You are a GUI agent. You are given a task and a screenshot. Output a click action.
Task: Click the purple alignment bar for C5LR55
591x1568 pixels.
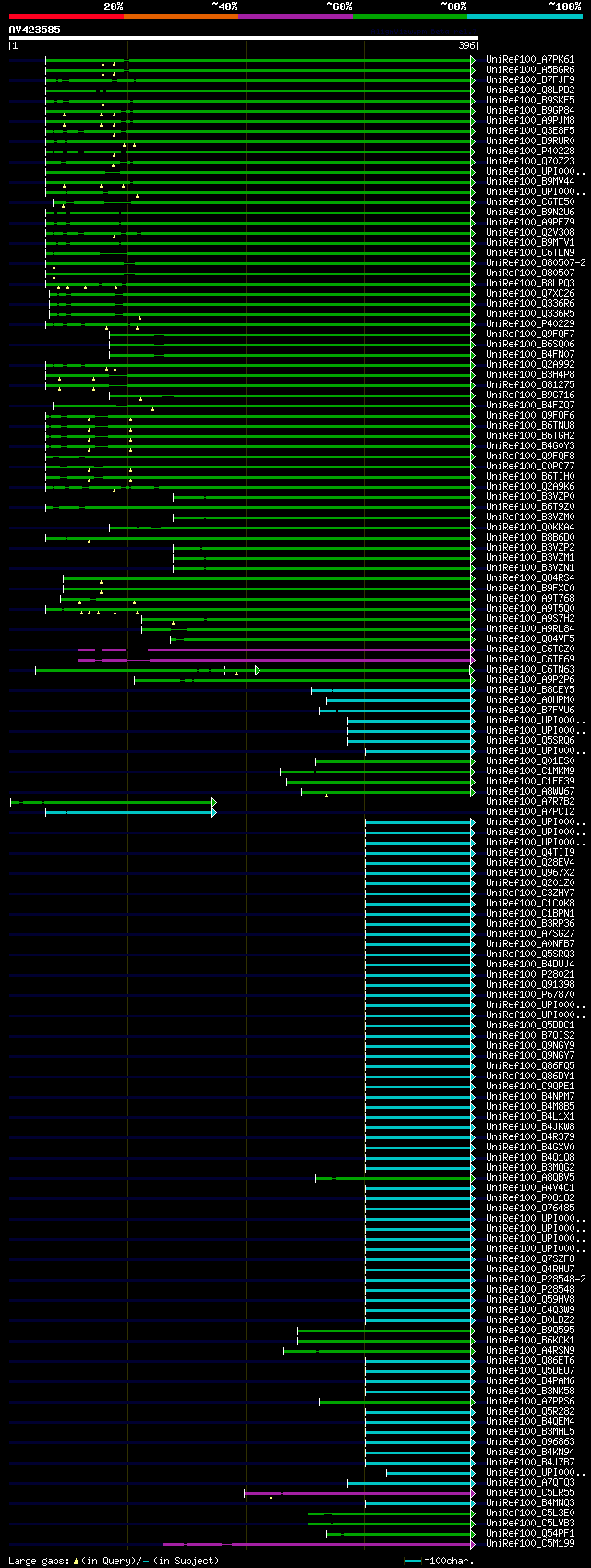coord(360,1493)
